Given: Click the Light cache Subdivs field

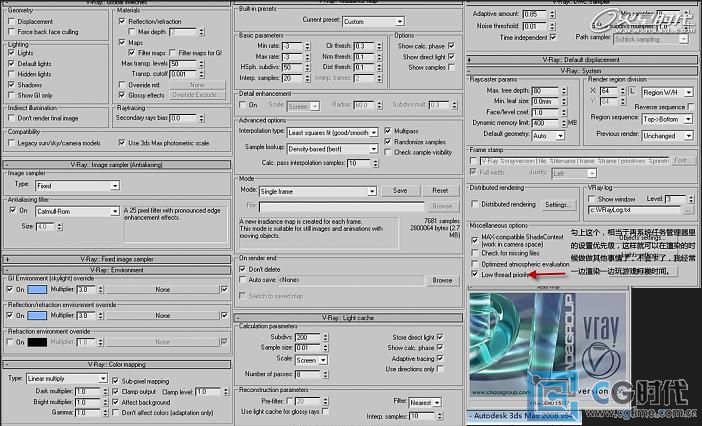Looking at the screenshot, I should [x=308, y=337].
